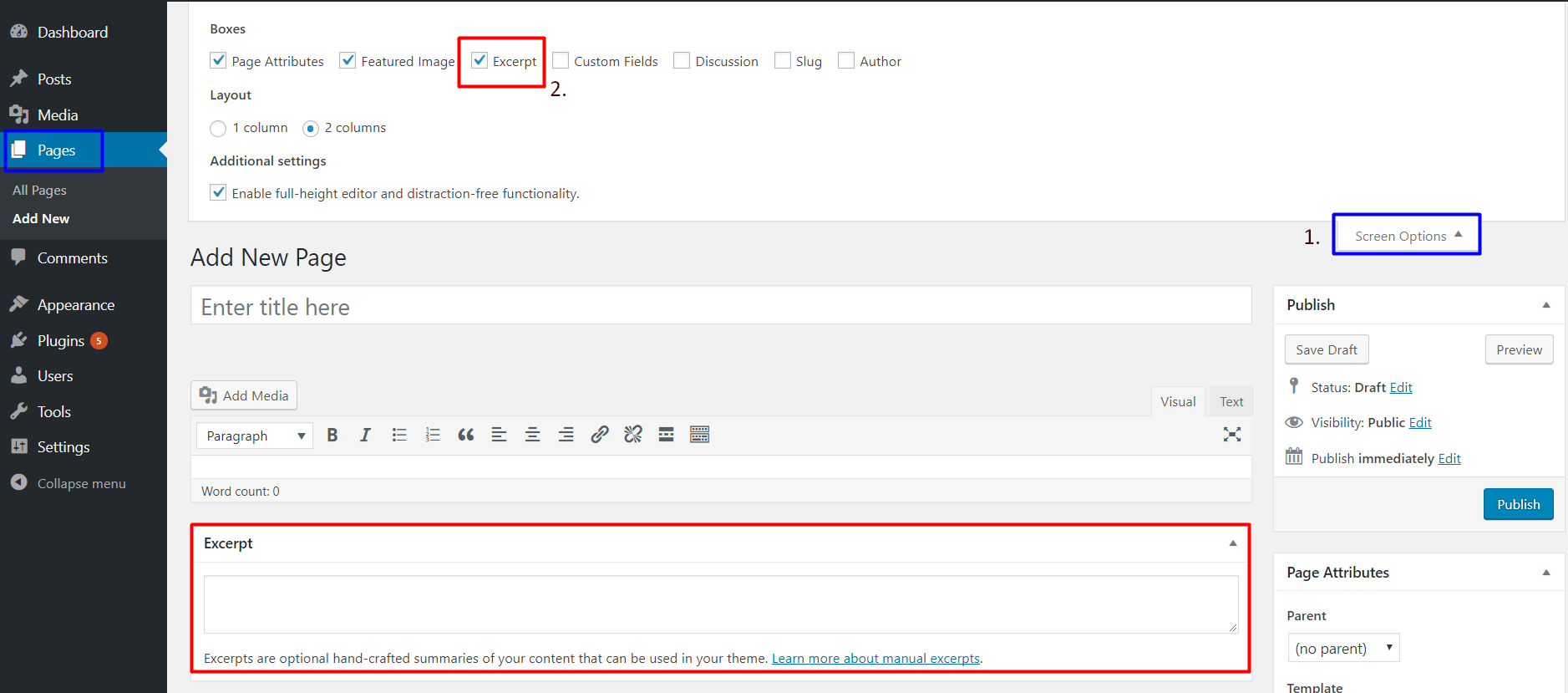Toggle the toolbar (kitchen sink) icon
Image resolution: width=1568 pixels, height=693 pixels.
coord(700,435)
